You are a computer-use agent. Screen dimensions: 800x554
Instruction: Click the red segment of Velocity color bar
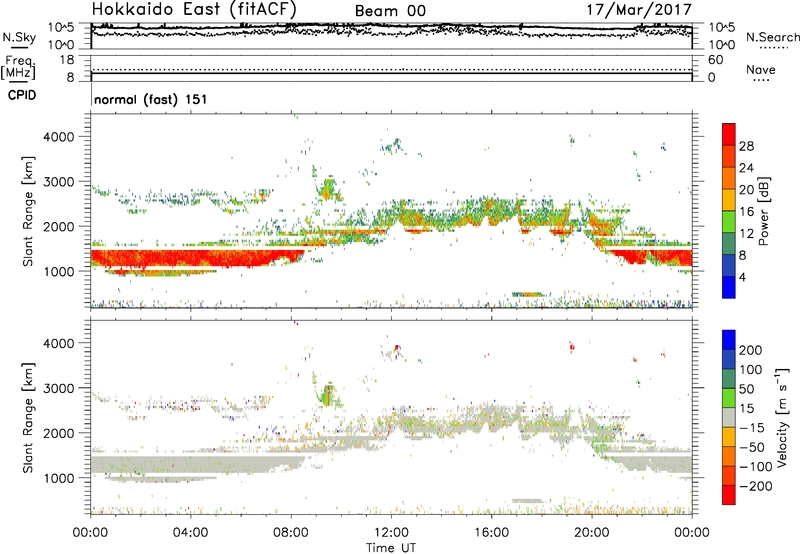point(729,495)
